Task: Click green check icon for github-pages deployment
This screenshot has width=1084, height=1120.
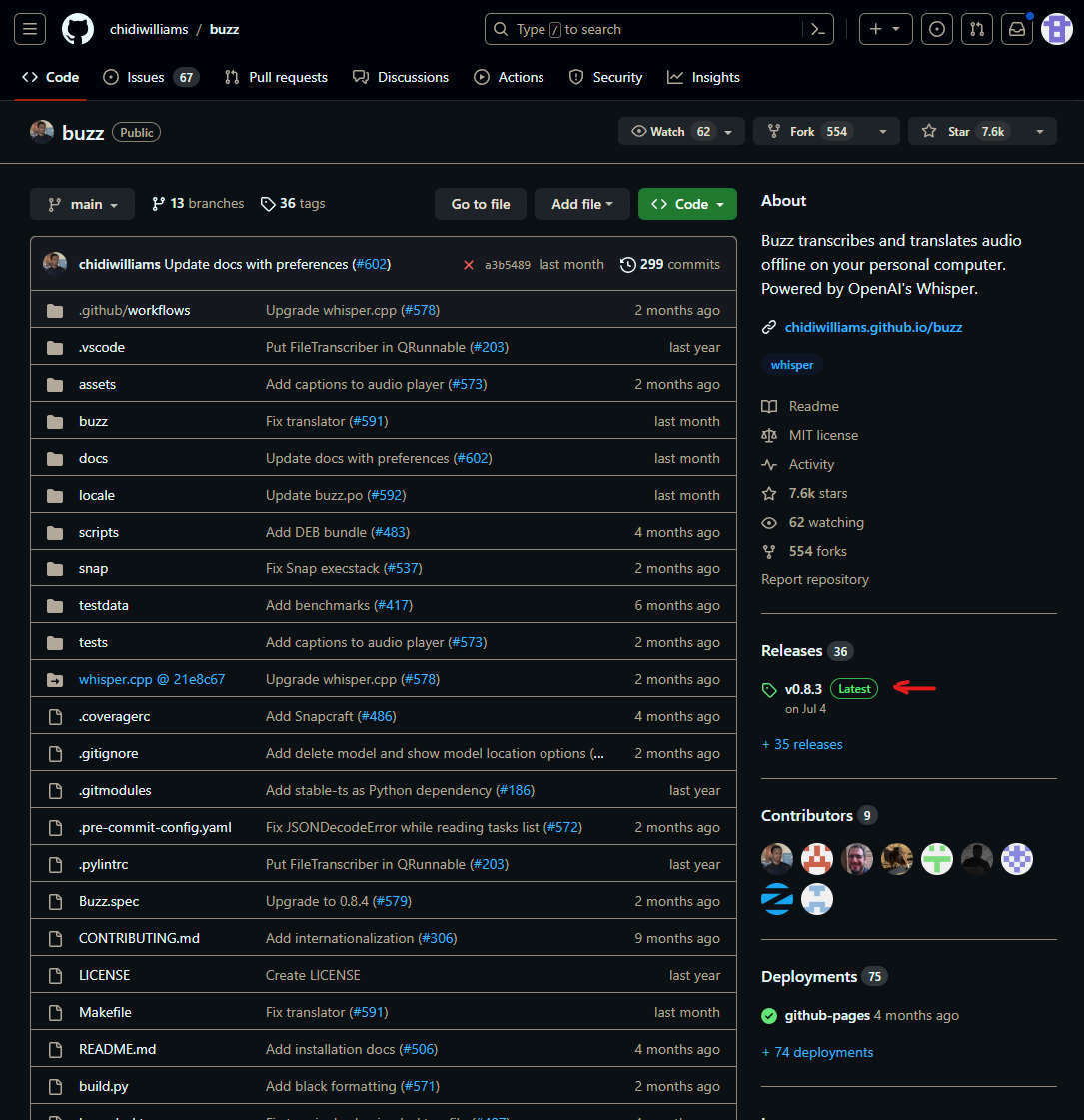Action: tap(769, 1016)
